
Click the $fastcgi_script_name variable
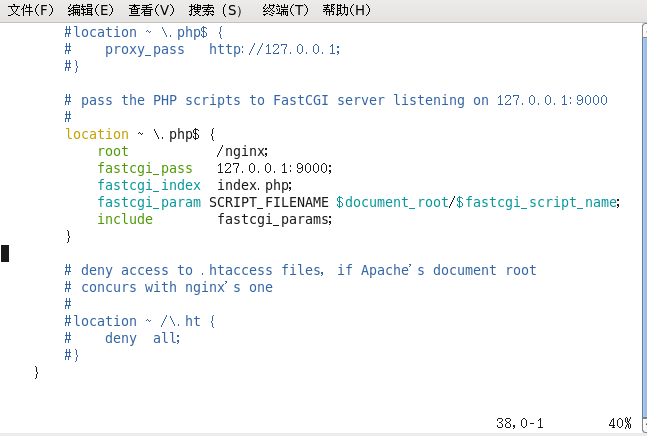click(536, 202)
